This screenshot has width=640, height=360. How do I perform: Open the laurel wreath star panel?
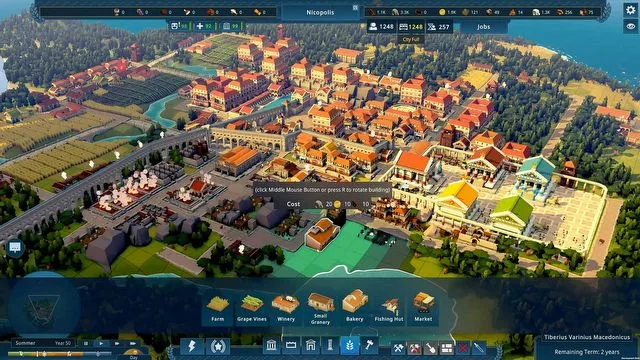pyautogui.click(x=218, y=347)
